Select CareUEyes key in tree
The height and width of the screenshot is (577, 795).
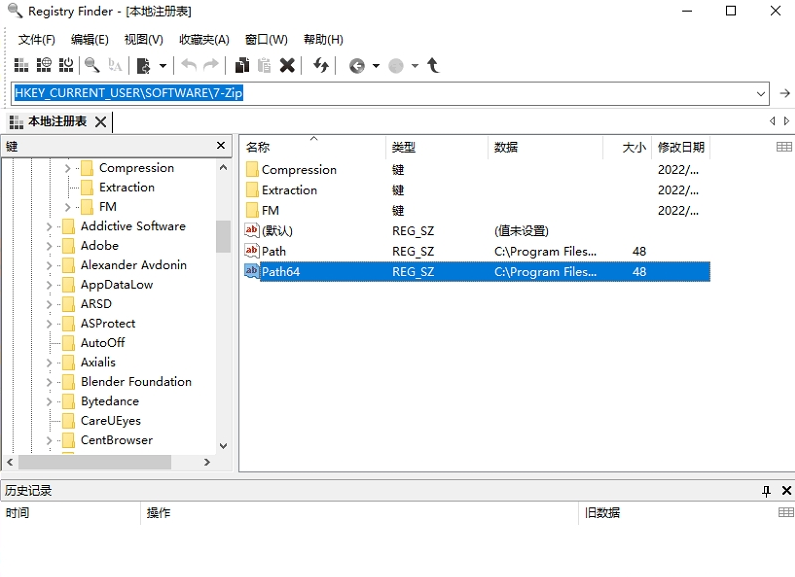111,421
